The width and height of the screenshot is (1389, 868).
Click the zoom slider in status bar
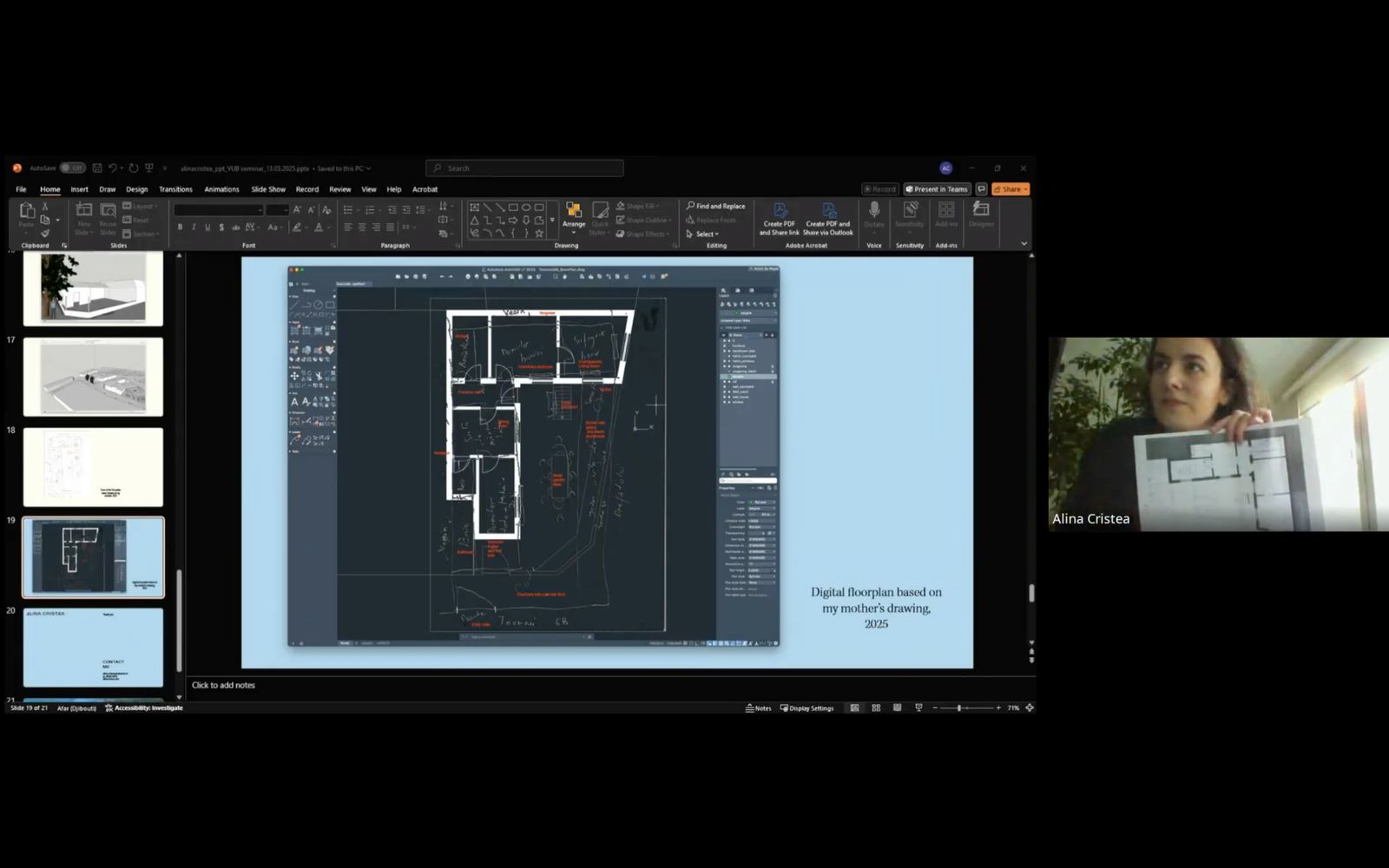(x=959, y=708)
